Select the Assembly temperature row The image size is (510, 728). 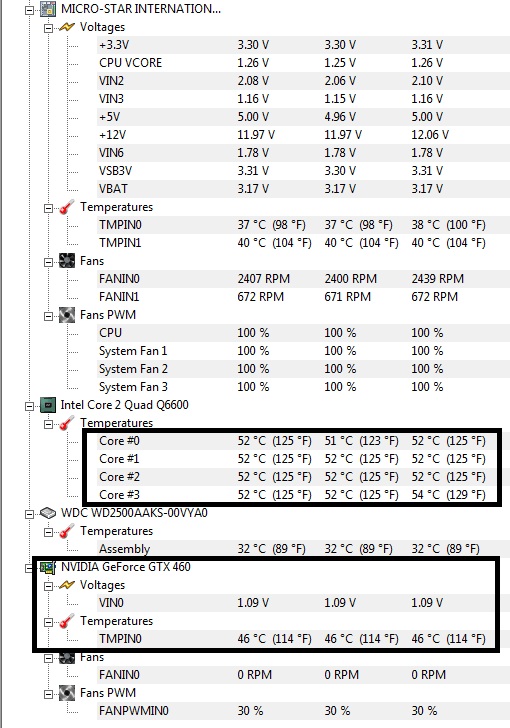tap(303, 549)
